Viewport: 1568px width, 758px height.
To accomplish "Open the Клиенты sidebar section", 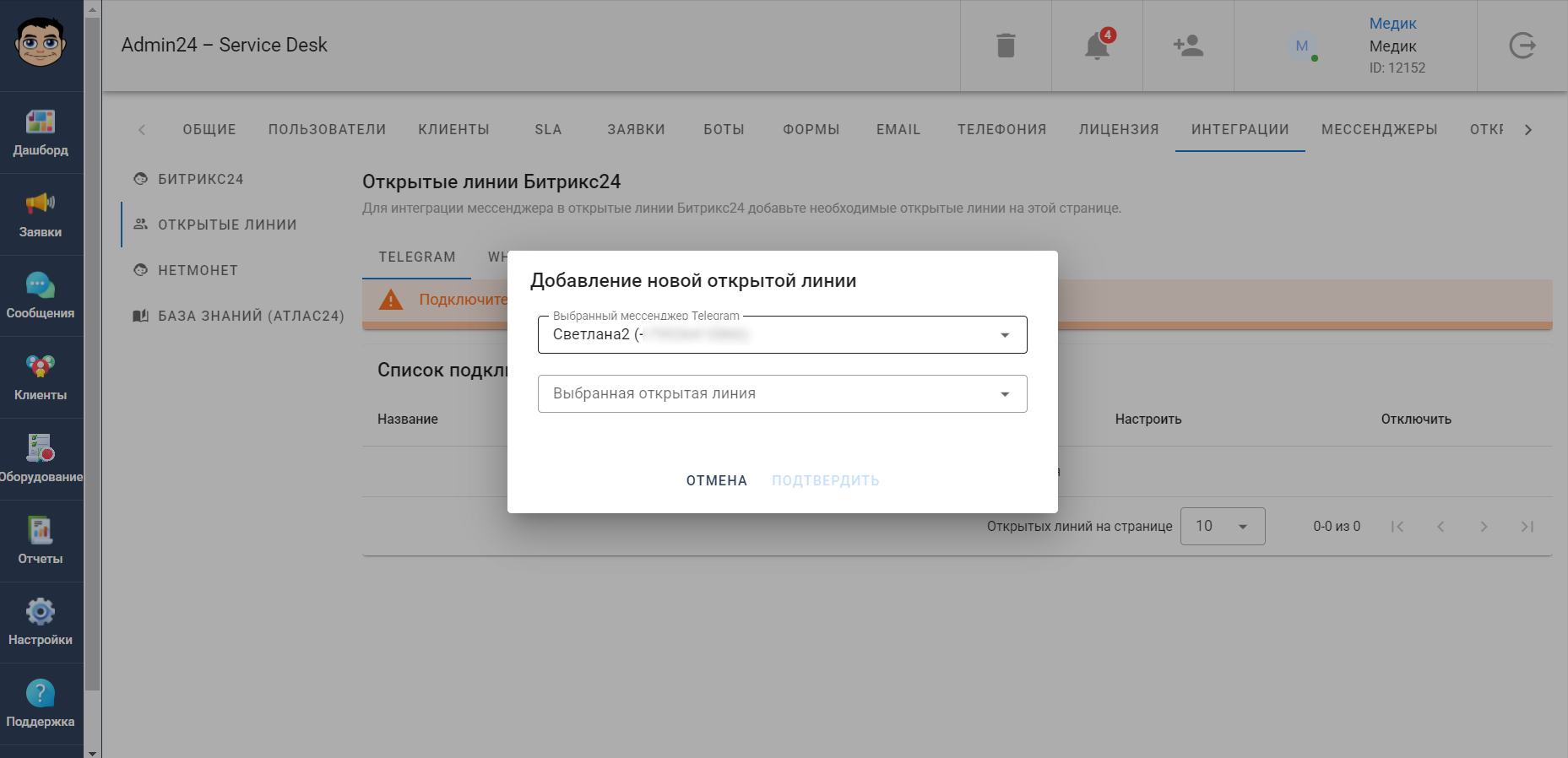I will point(41,378).
